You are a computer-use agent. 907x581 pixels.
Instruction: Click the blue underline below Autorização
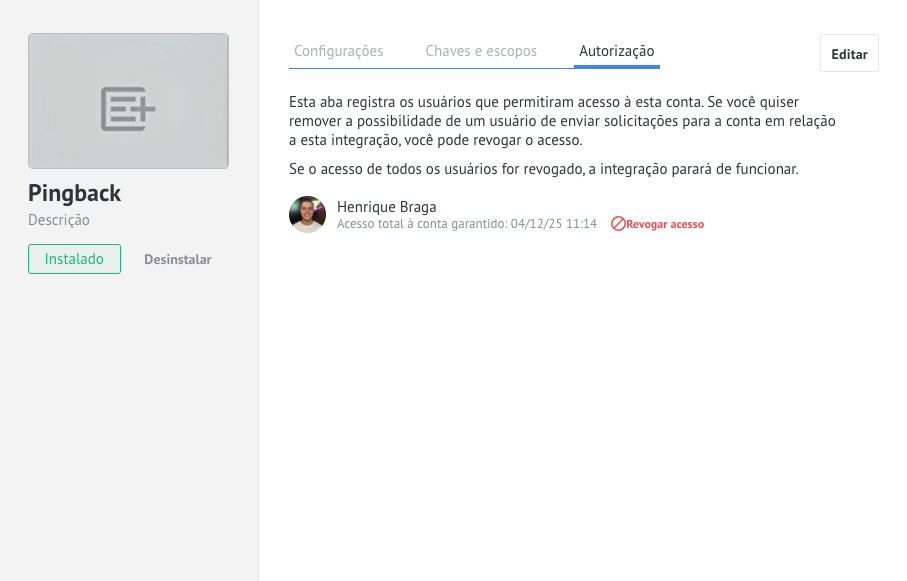(616, 66)
